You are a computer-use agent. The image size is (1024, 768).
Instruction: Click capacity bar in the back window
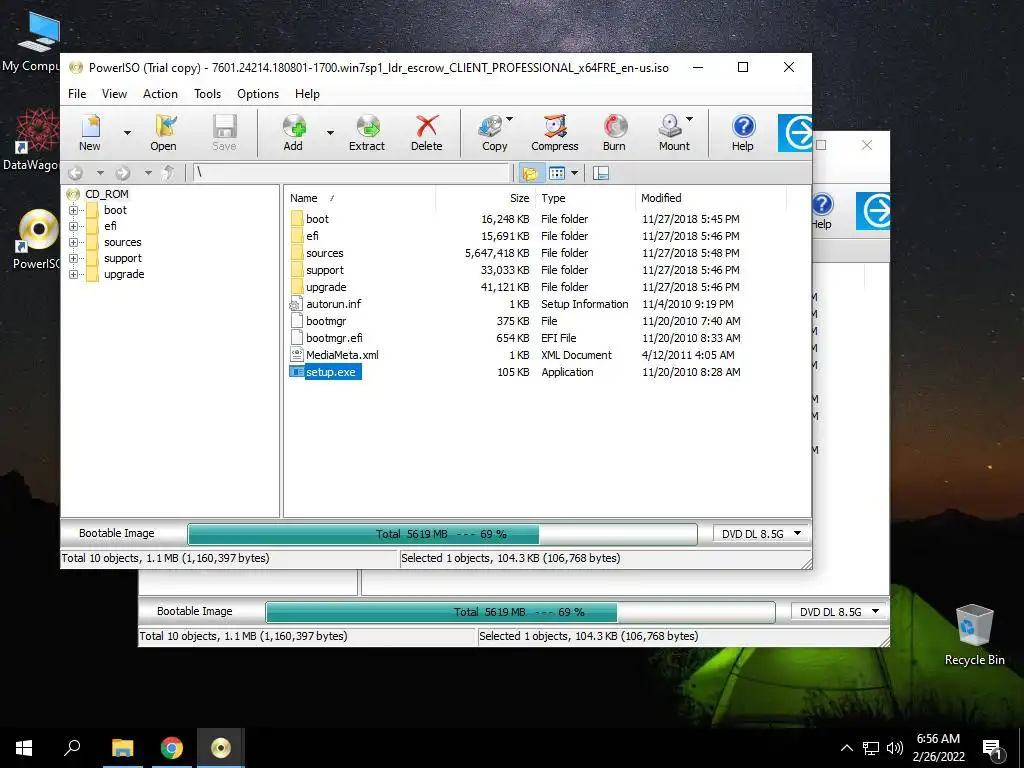(x=520, y=612)
